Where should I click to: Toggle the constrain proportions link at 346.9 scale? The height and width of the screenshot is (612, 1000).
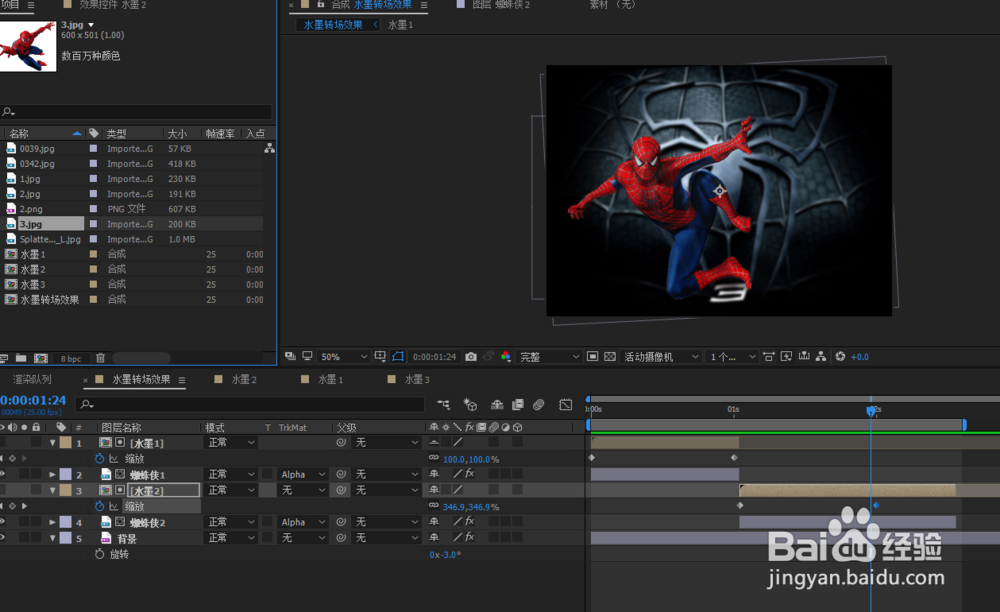click(434, 506)
